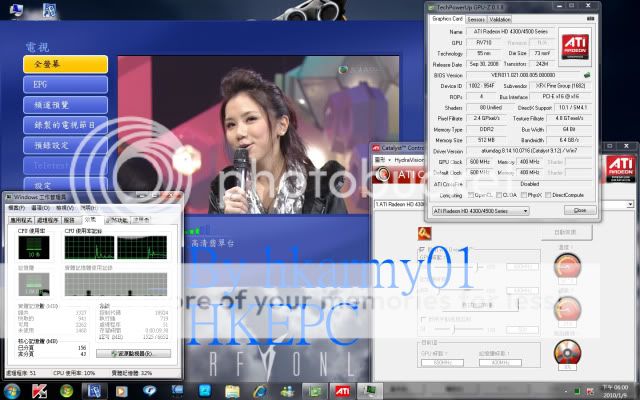
Task: Click the ATI Radeon logo in Catalyst window
Action: click(621, 169)
